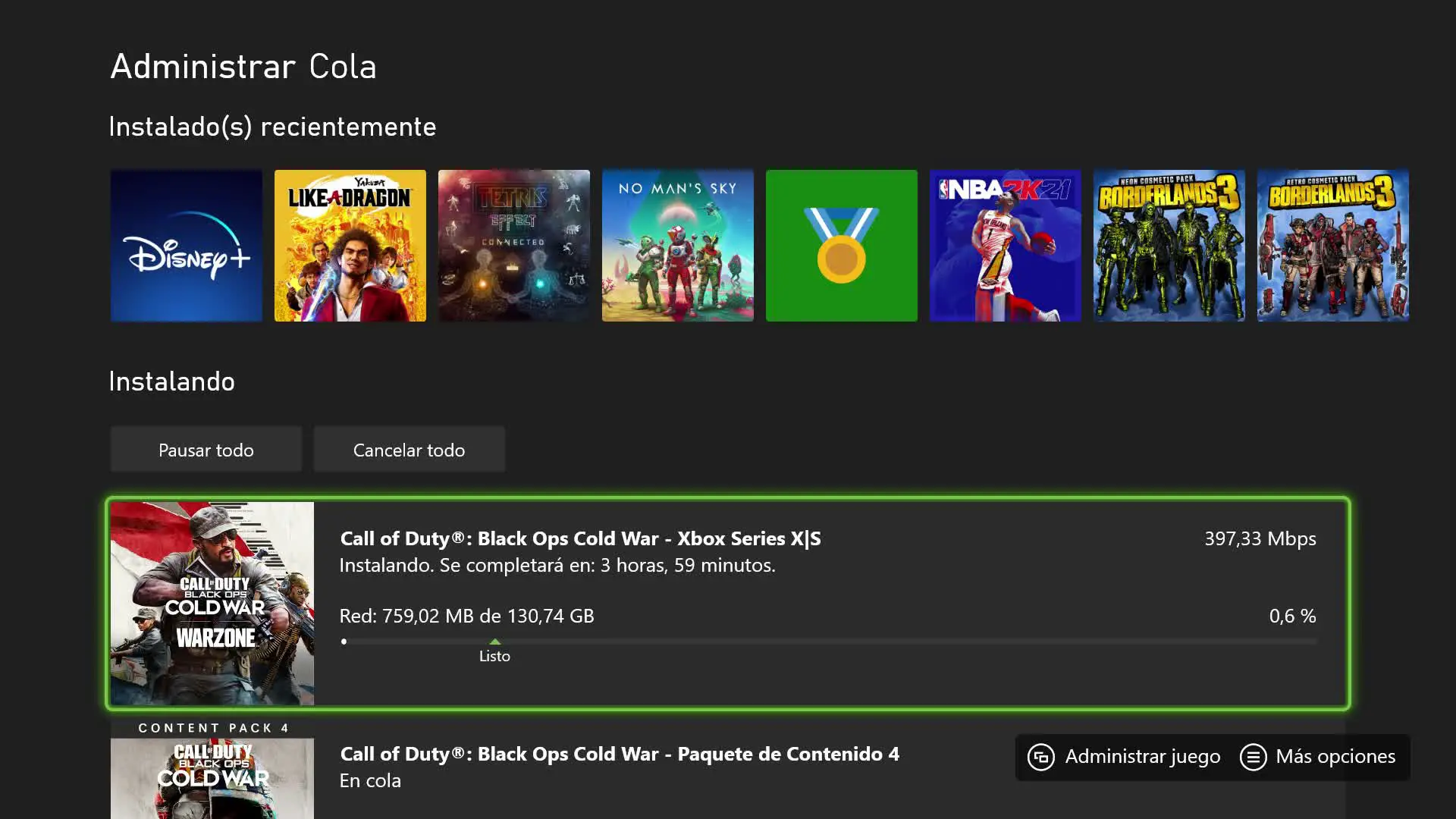Click the Cold War Warzone cover art

(x=212, y=604)
